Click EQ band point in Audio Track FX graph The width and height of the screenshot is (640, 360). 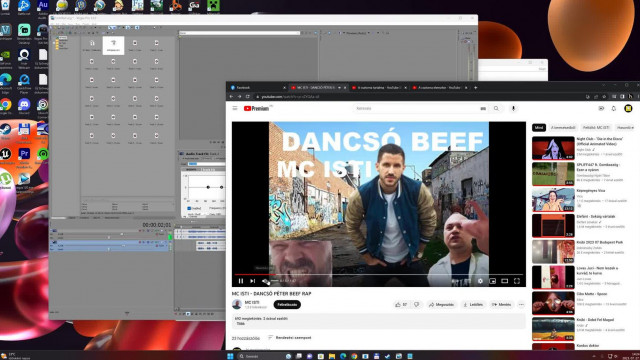[x=208, y=187]
